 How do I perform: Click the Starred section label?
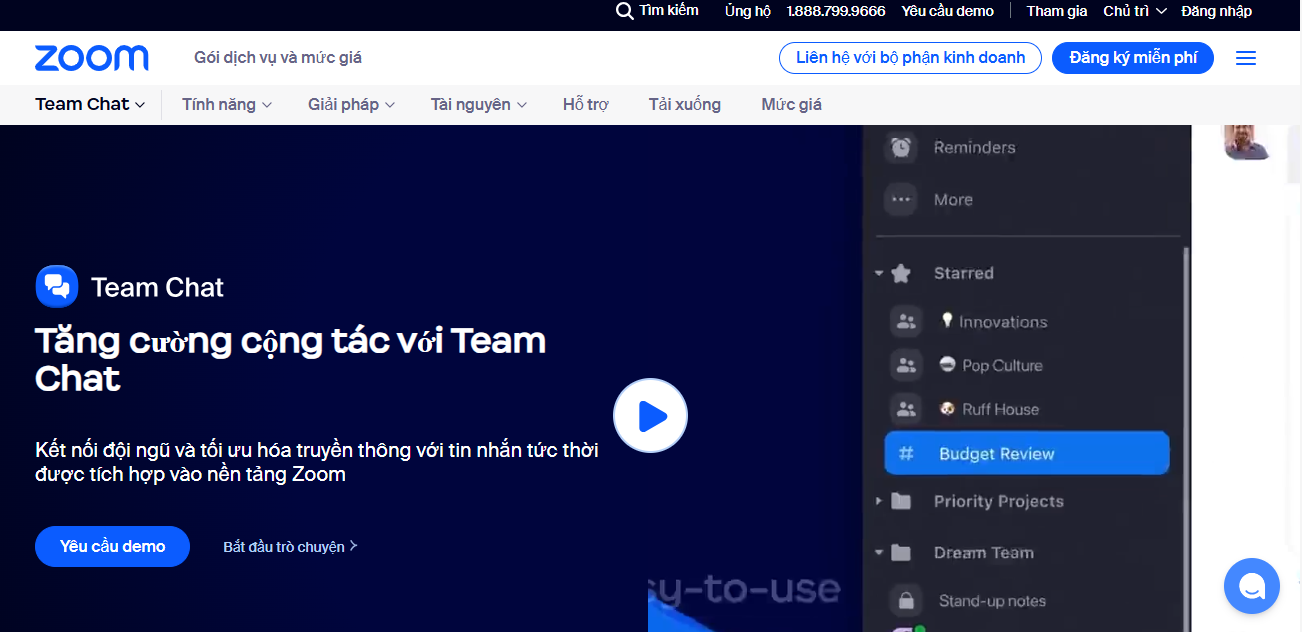tap(964, 273)
